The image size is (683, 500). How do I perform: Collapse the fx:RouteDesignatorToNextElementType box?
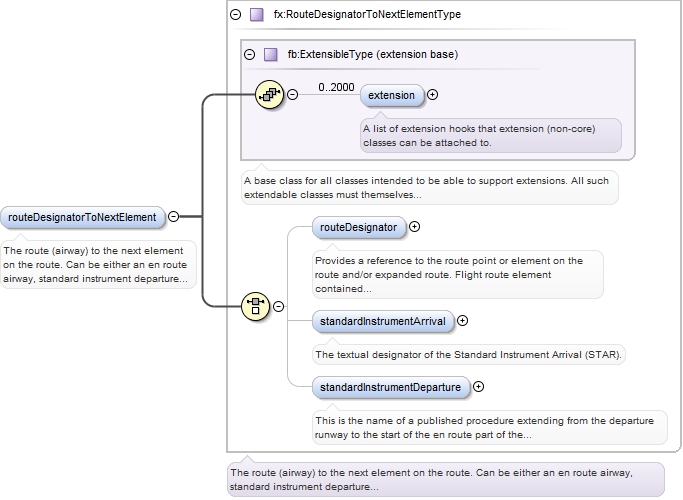point(235,15)
